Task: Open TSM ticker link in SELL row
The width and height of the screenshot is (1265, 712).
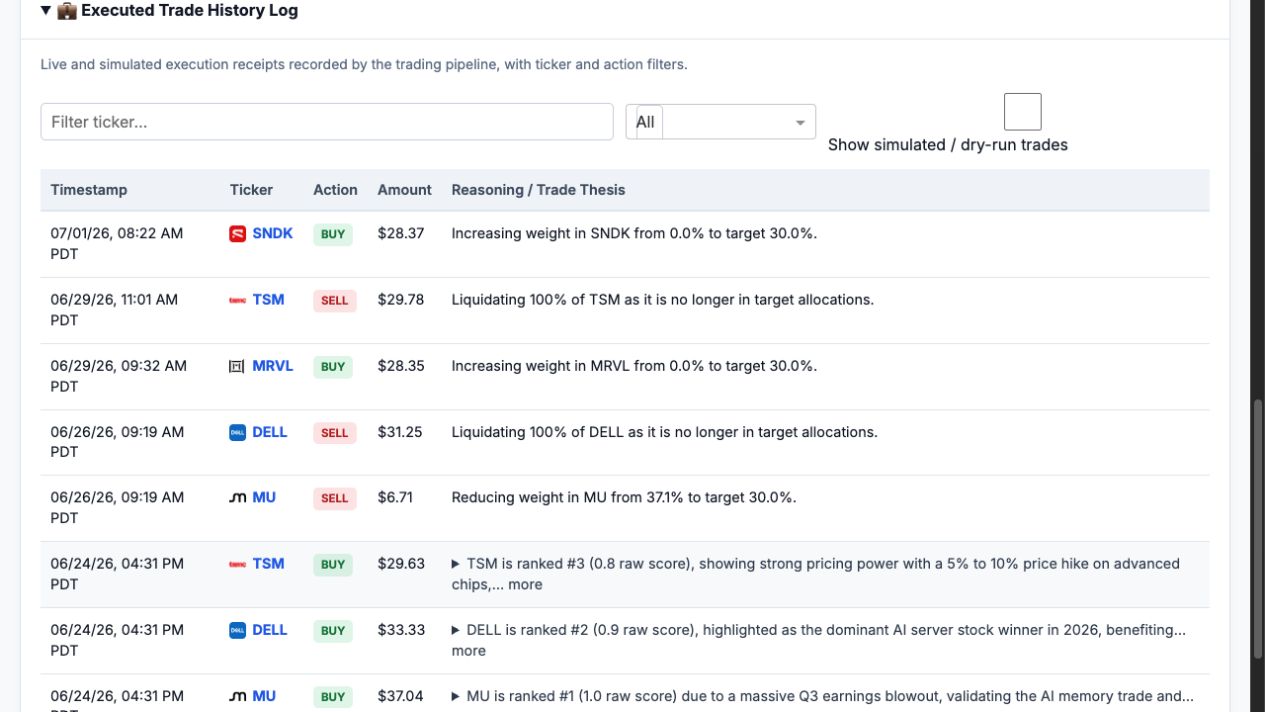Action: (268, 299)
